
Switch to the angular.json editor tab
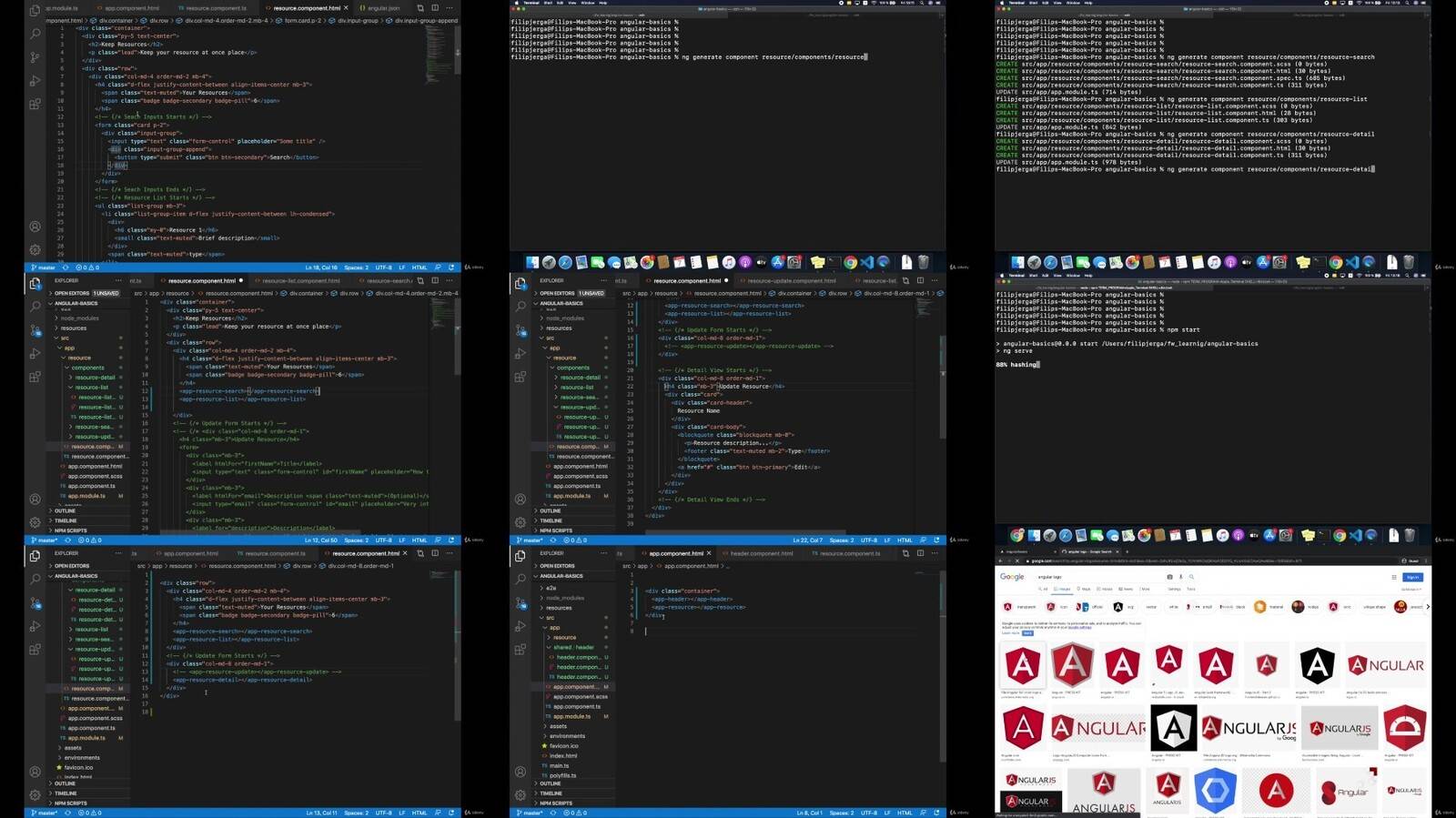click(x=383, y=8)
